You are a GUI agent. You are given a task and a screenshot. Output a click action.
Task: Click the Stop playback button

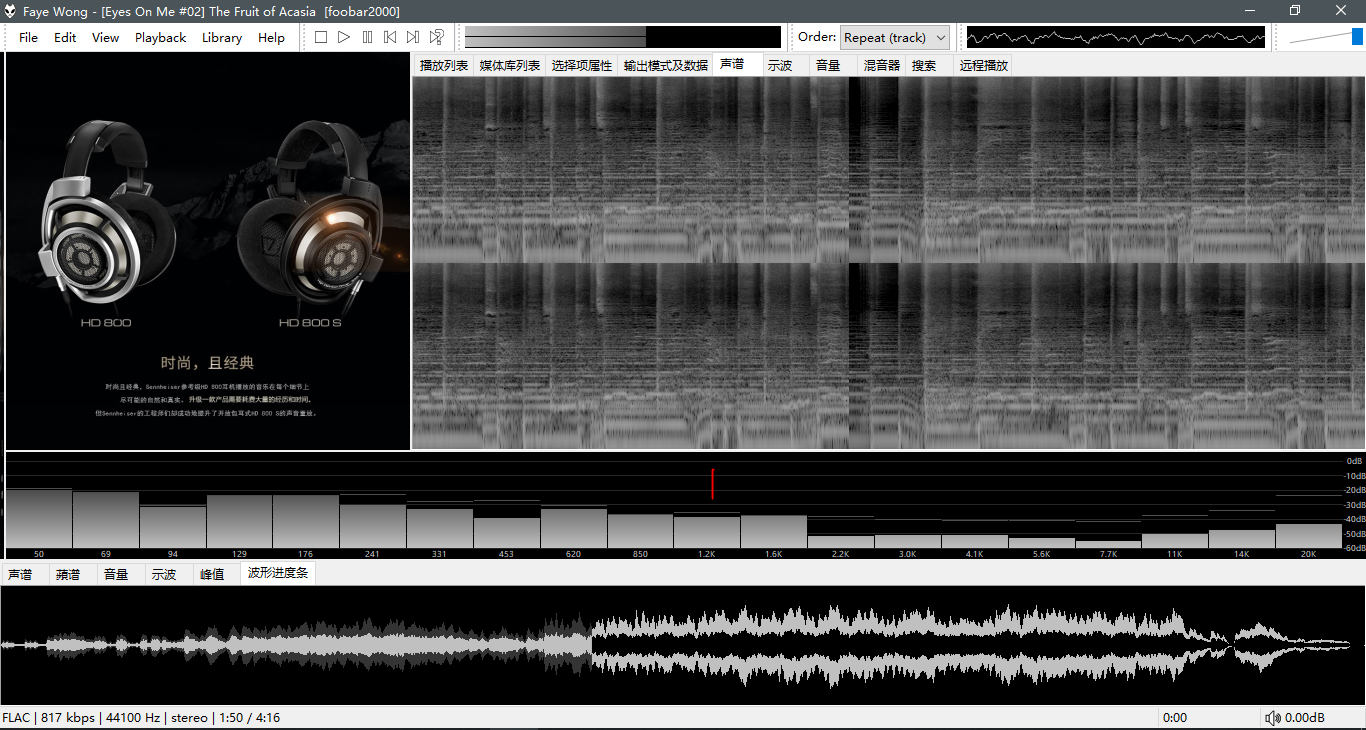coord(321,37)
